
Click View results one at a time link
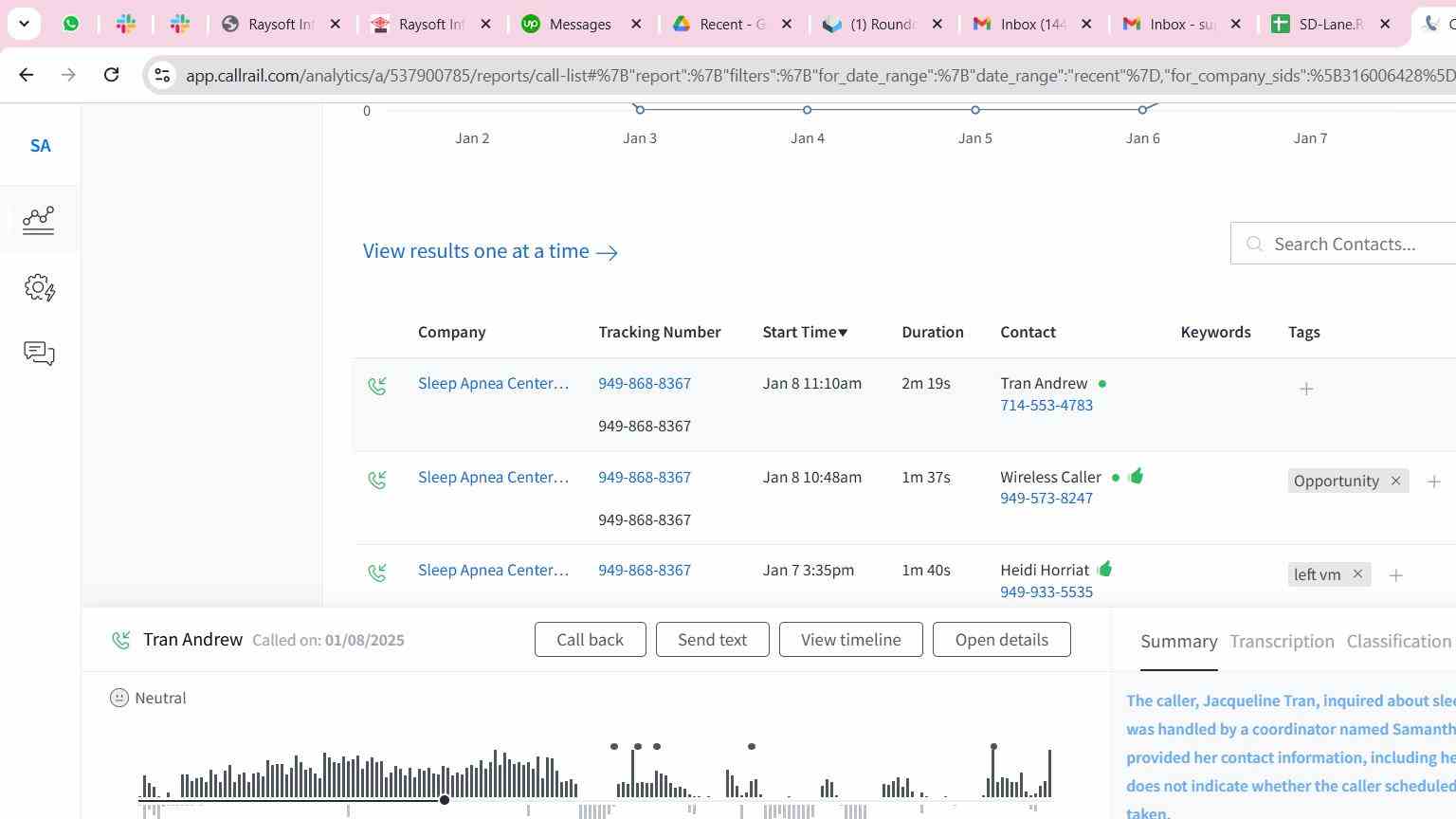coord(490,251)
